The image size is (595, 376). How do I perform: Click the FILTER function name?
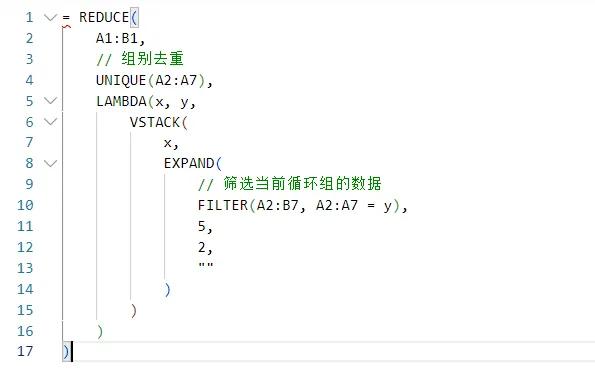(x=223, y=205)
